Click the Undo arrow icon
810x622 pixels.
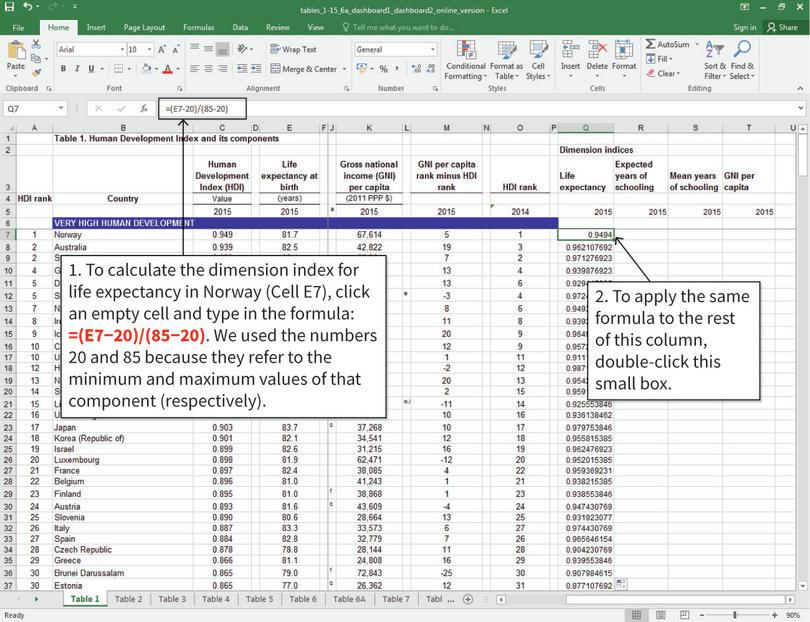[28, 7]
